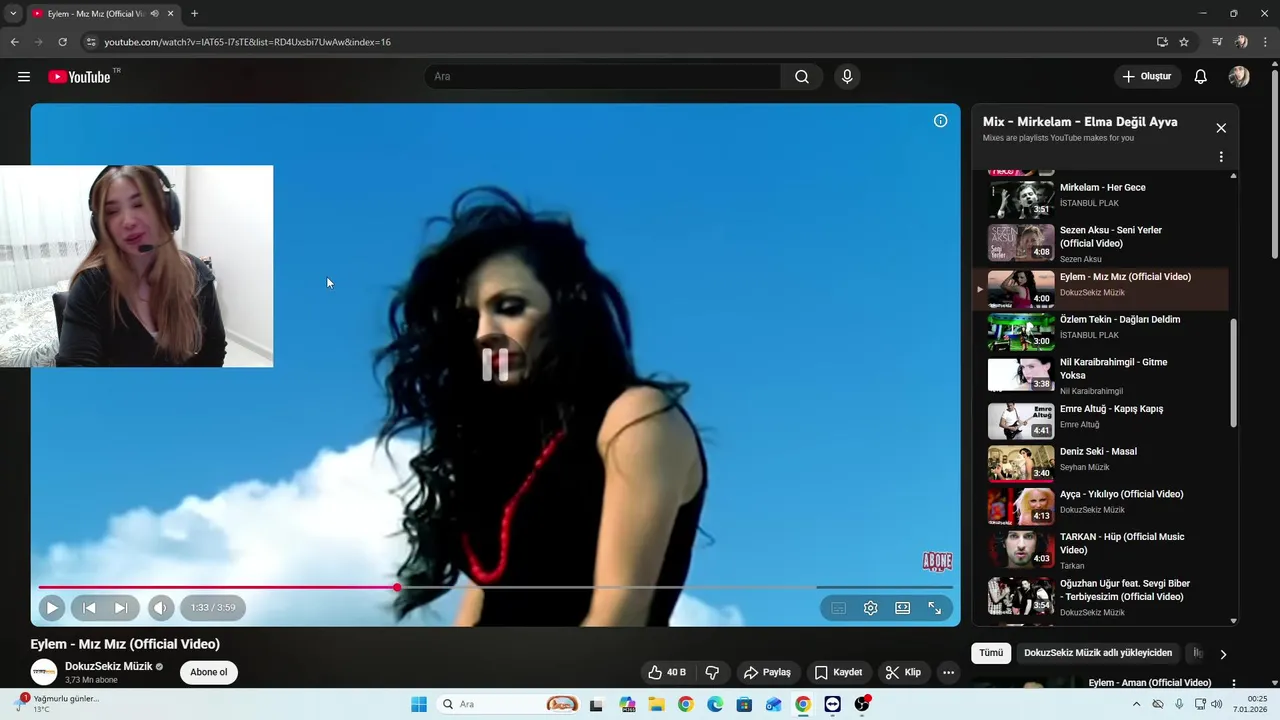Viewport: 1280px width, 720px height.
Task: Play Mirkelam - Her Gece from playlist
Action: click(x=1102, y=199)
